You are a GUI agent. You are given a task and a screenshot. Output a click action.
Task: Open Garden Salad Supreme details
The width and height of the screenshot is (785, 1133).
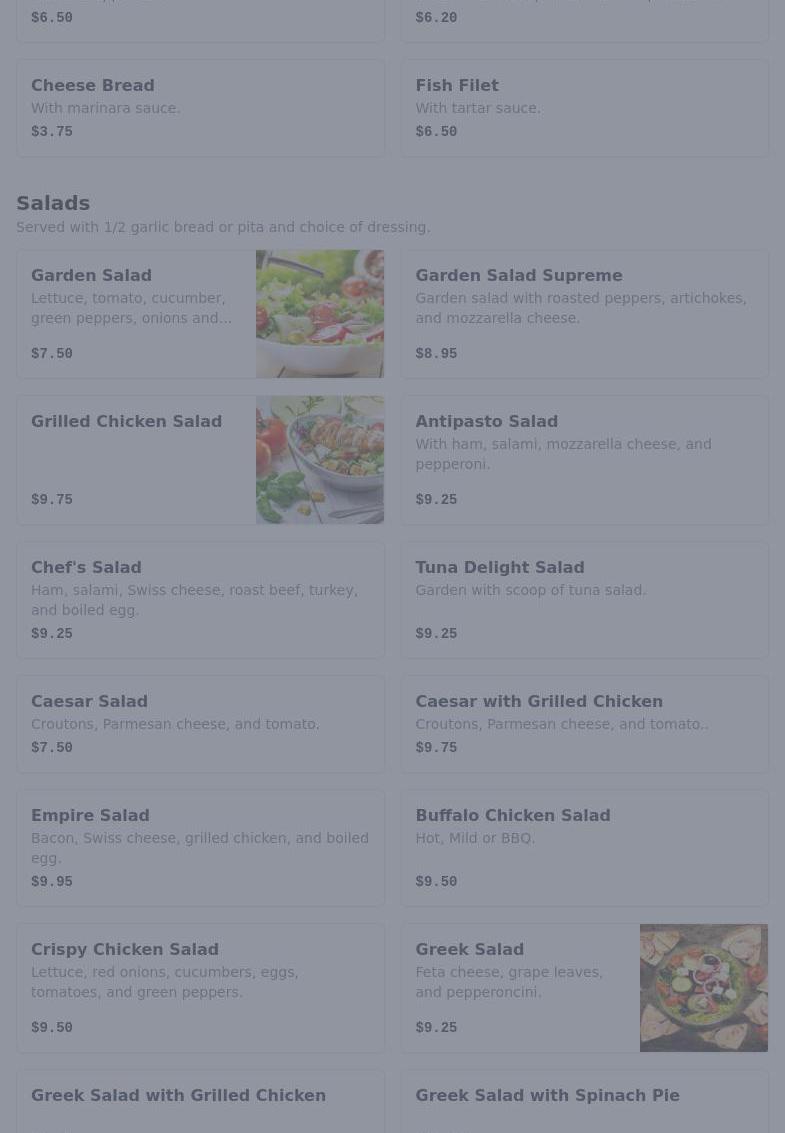click(x=584, y=314)
